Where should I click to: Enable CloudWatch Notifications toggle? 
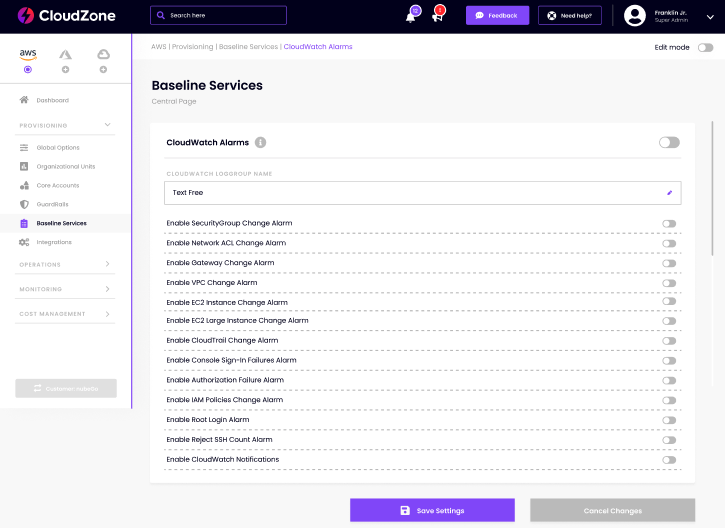[669, 461]
